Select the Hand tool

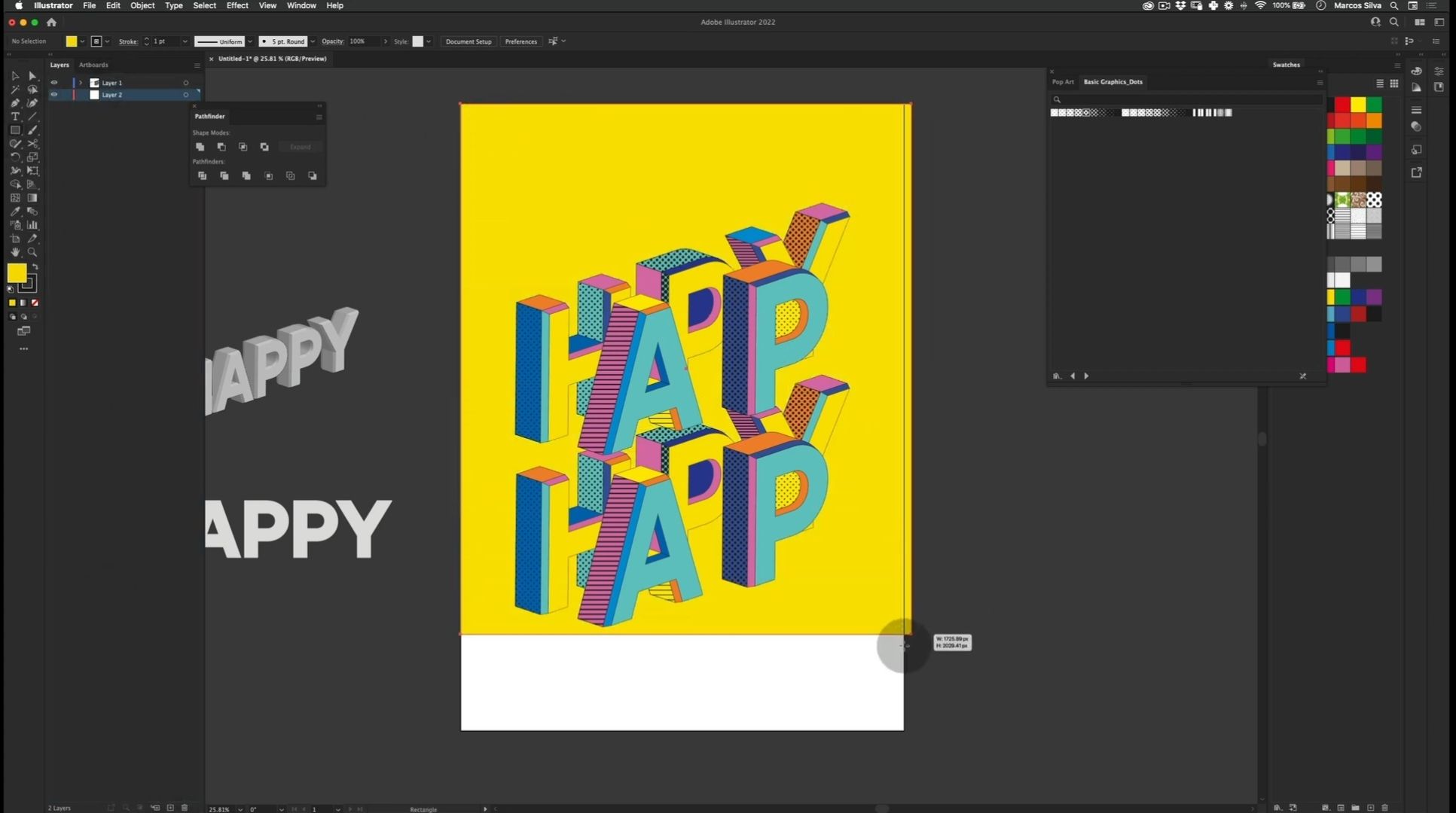coord(14,252)
